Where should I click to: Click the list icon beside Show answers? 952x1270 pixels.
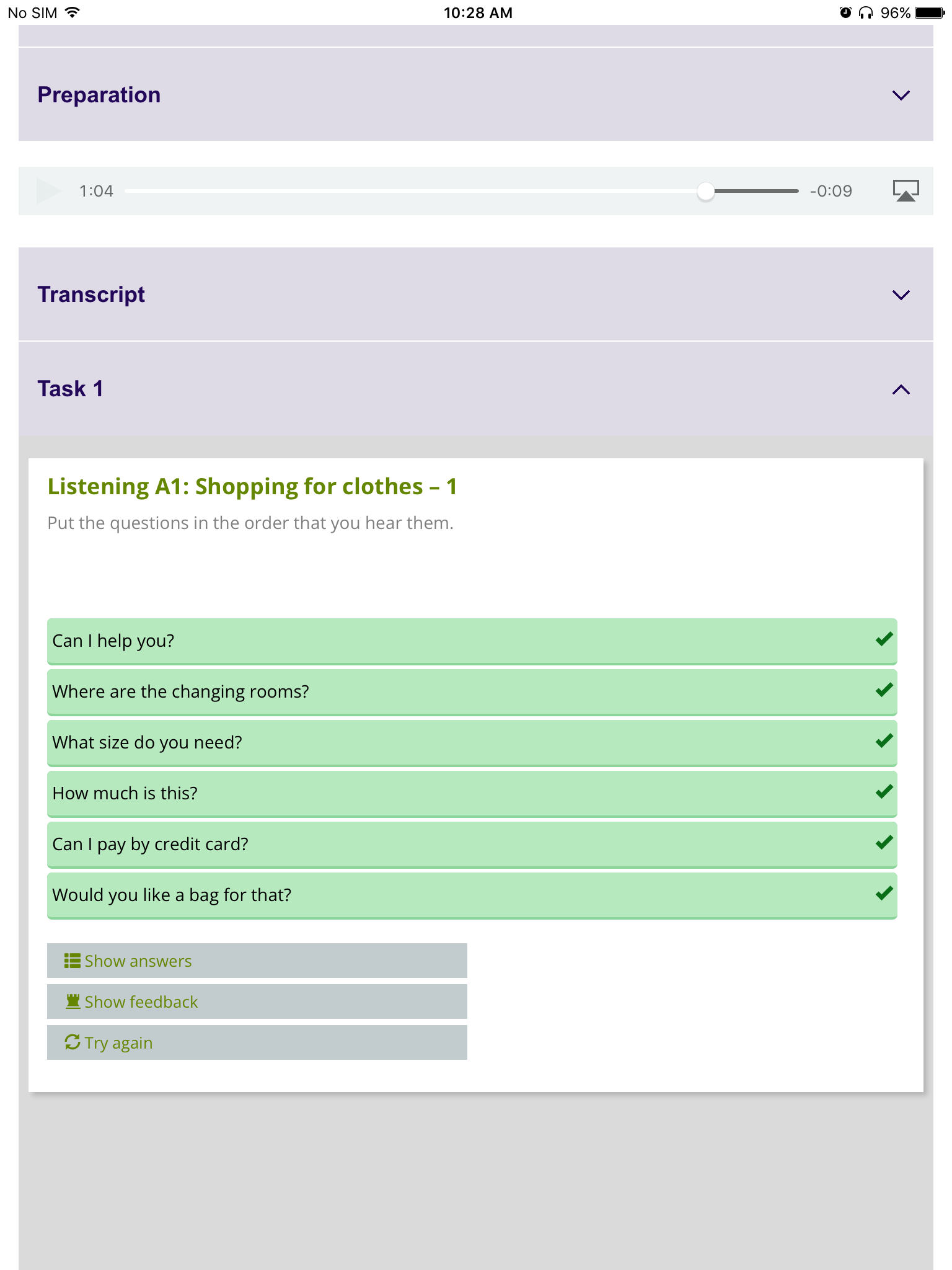point(72,961)
